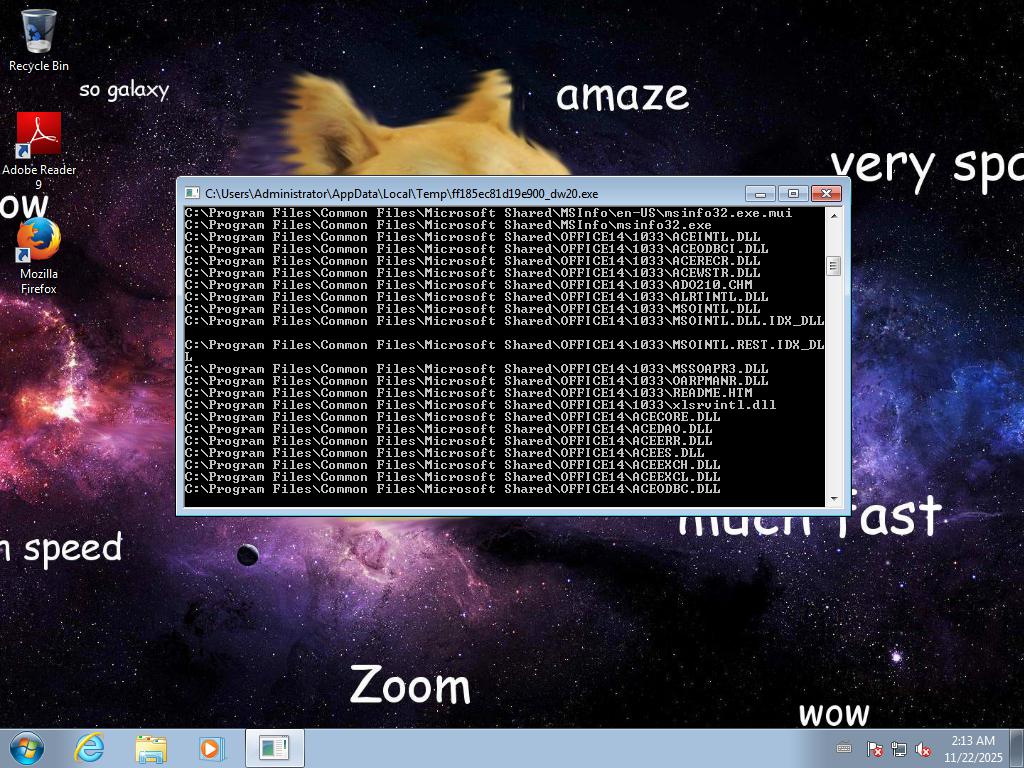Image resolution: width=1024 pixels, height=768 pixels.
Task: Click the running console app taskbar button
Action: (x=274, y=748)
